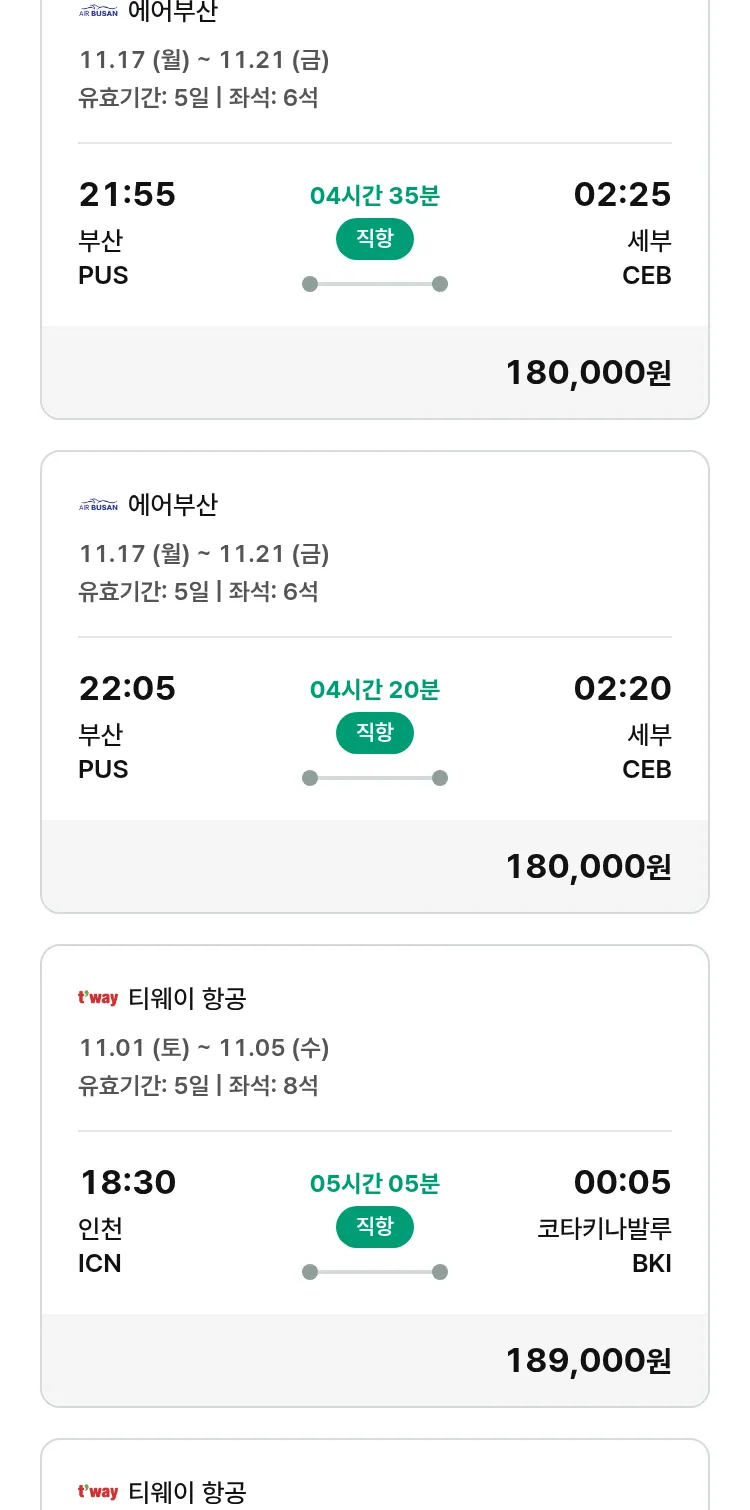Tap the Air Busan logo at the top edge
The width and height of the screenshot is (750, 1510).
(x=98, y=12)
